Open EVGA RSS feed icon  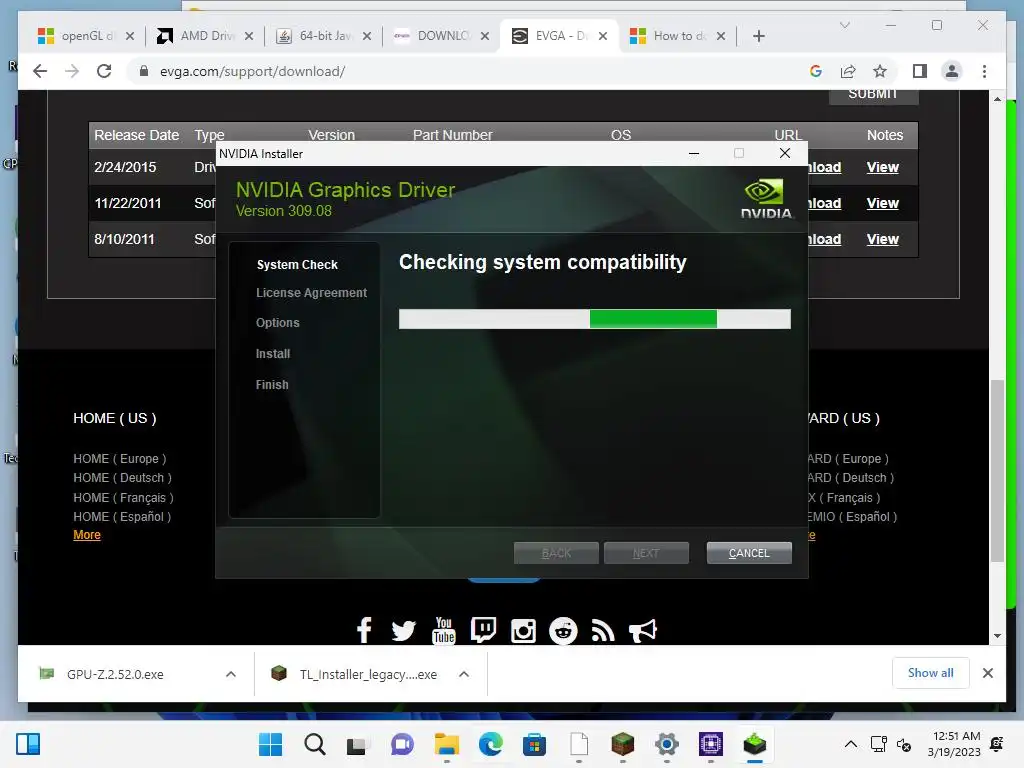click(x=603, y=631)
